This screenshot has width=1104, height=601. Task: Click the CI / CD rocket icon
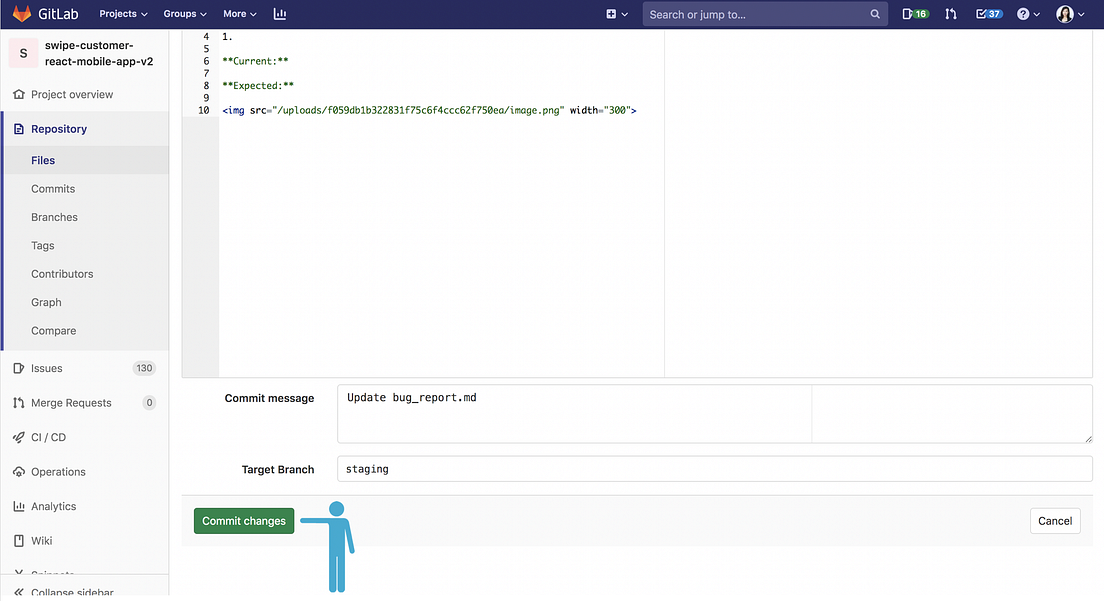pos(18,437)
